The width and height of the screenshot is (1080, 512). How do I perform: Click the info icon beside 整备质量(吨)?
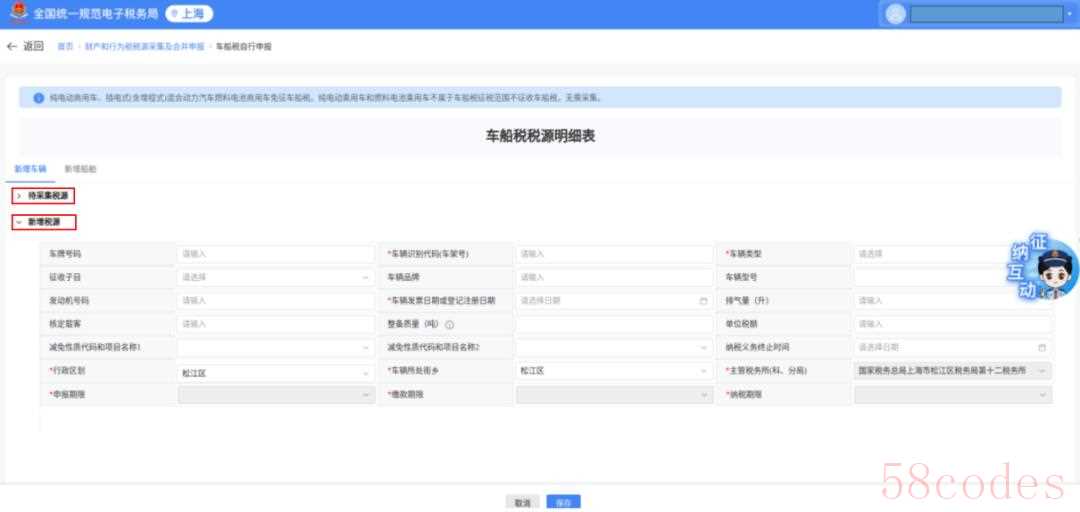tap(450, 324)
